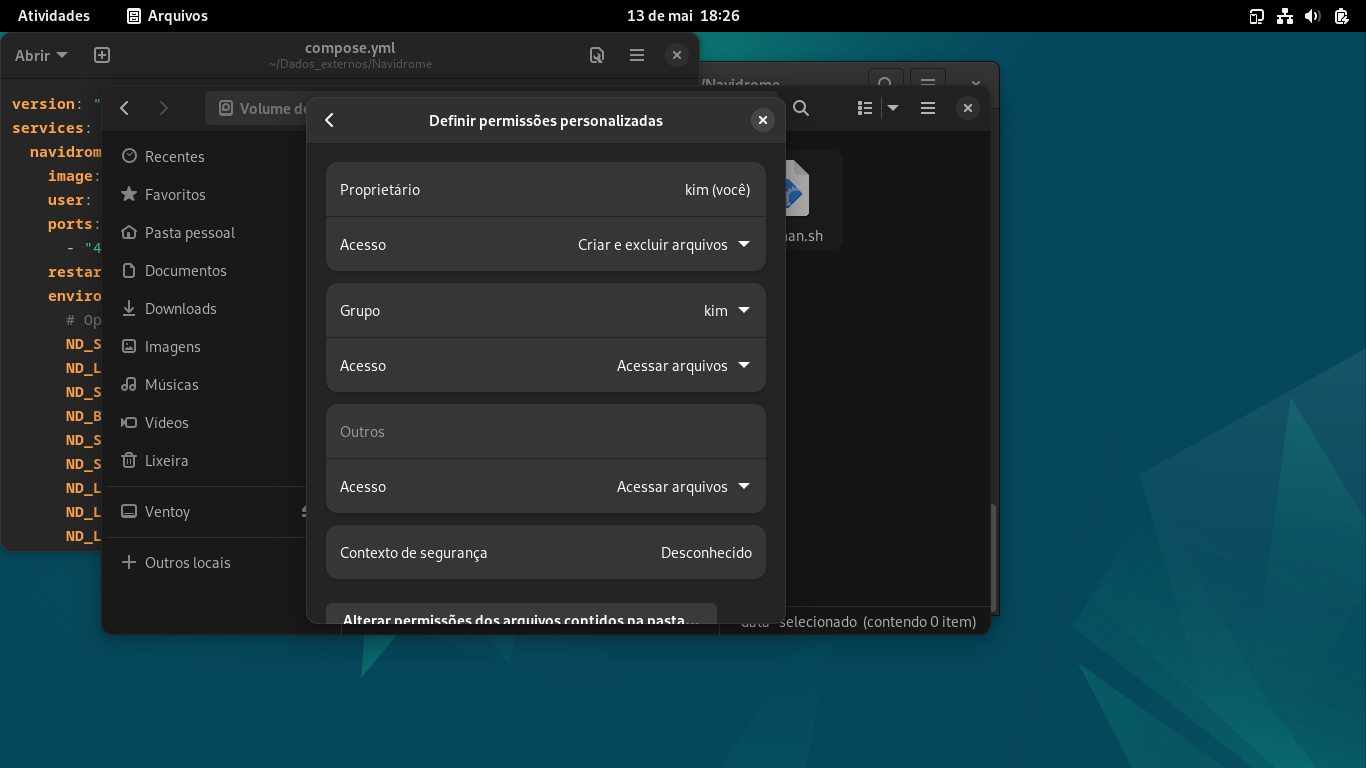Viewport: 1366px width, 768px height.
Task: Open text editor hamburger menu
Action: point(637,55)
